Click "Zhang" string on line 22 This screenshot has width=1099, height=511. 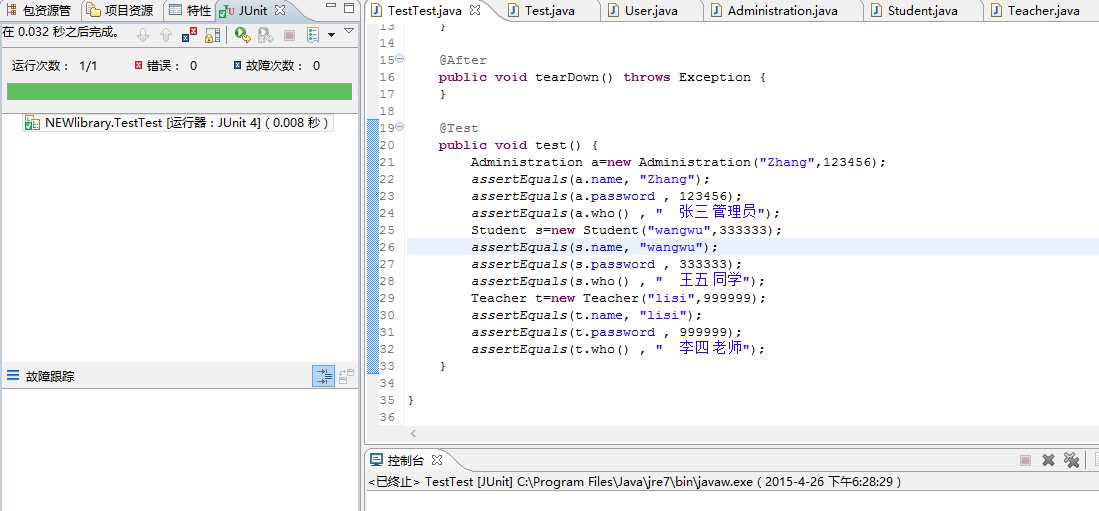click(x=668, y=179)
